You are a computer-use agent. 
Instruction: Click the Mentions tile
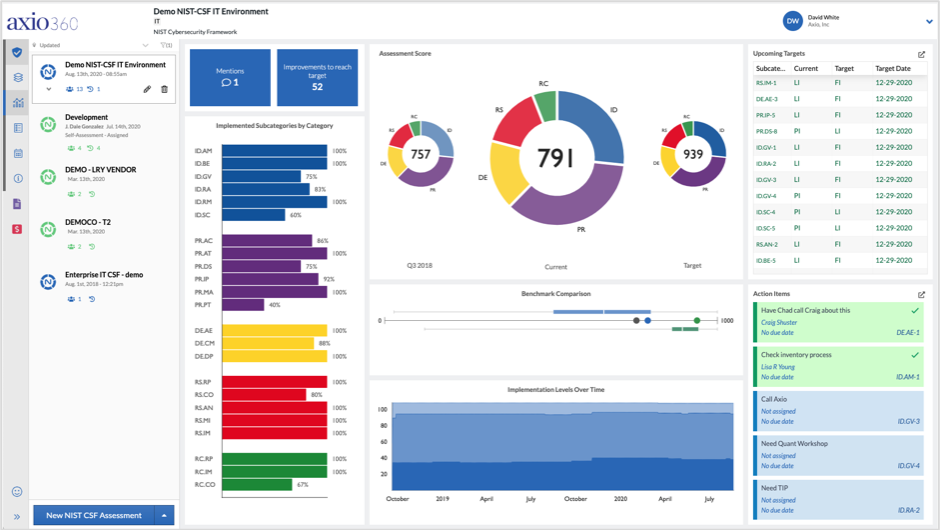click(230, 77)
